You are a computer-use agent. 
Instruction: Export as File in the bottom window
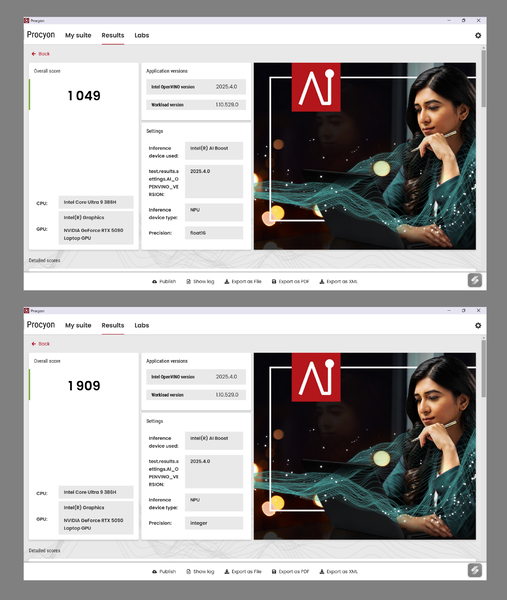[243, 571]
